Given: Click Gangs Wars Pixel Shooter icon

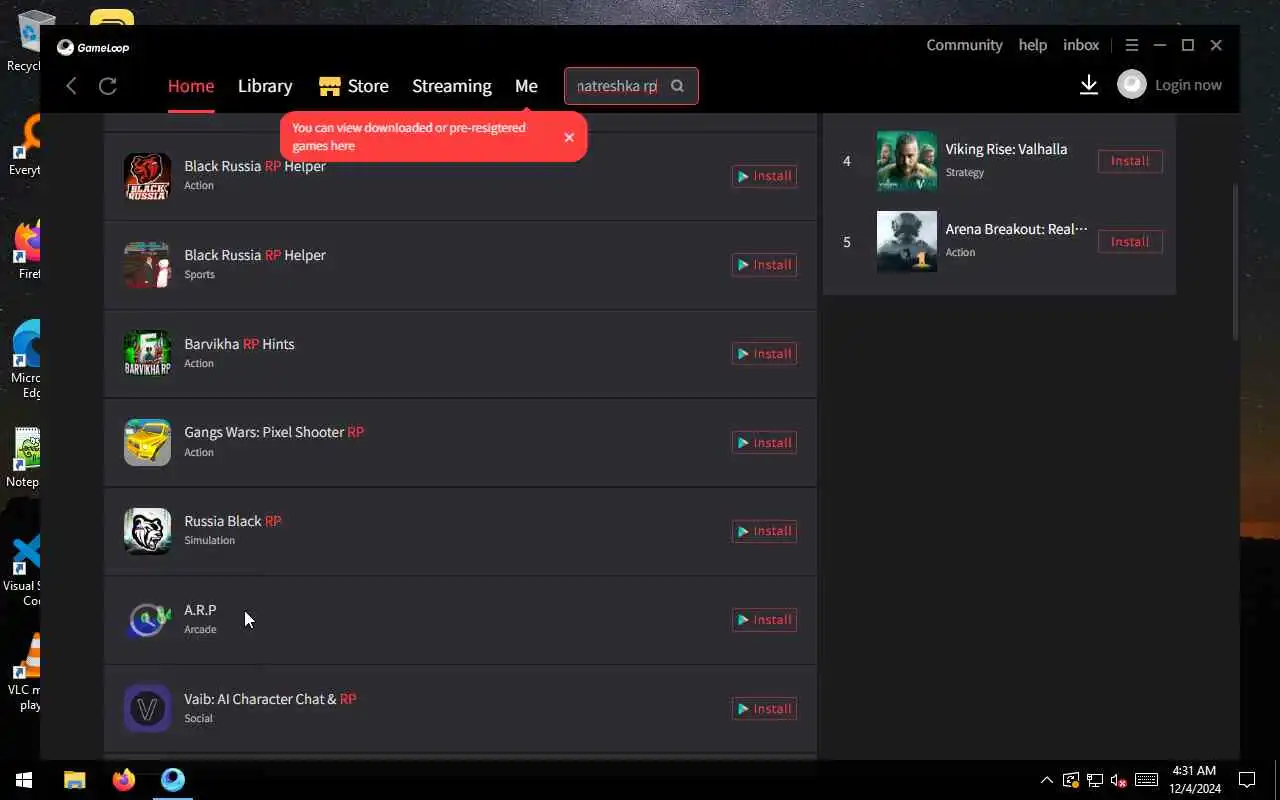Looking at the screenshot, I should click(147, 443).
